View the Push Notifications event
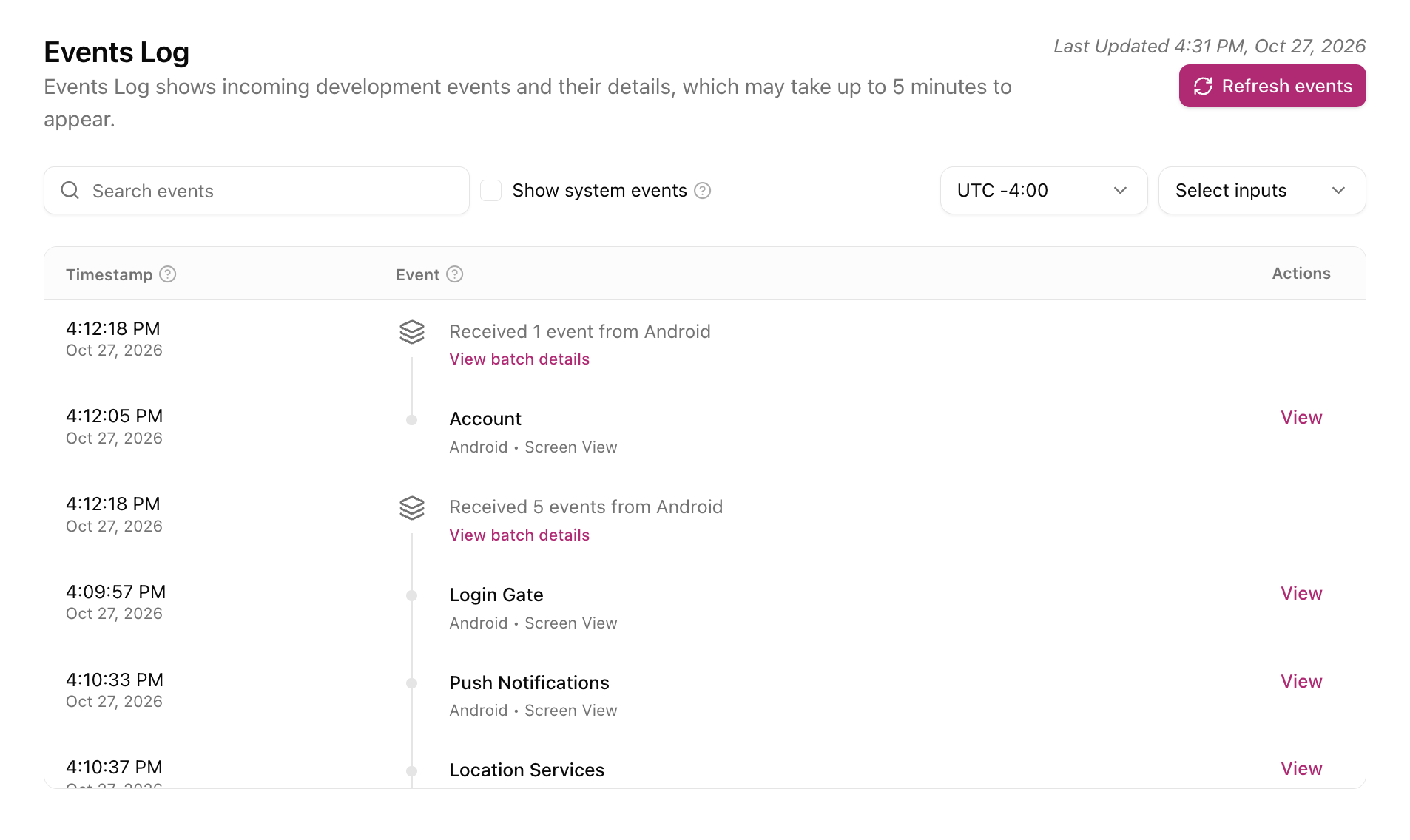The width and height of the screenshot is (1410, 840). point(1301,682)
